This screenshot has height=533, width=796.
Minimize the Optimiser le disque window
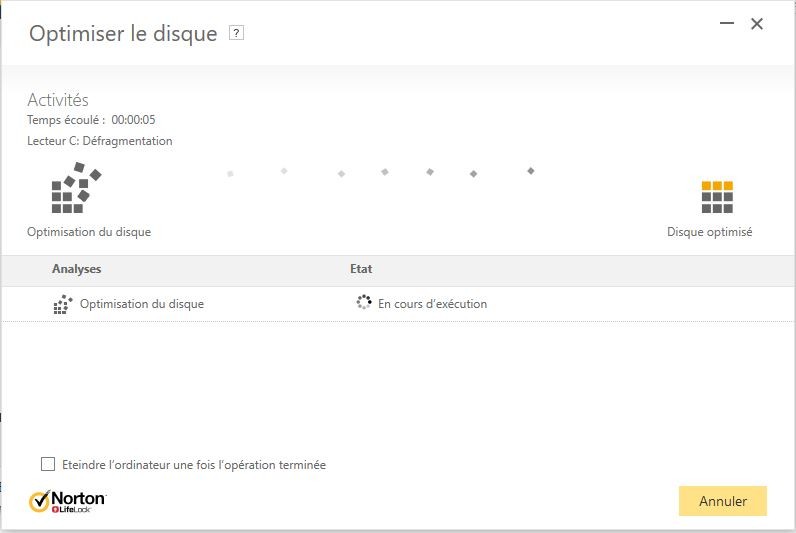tap(727, 23)
